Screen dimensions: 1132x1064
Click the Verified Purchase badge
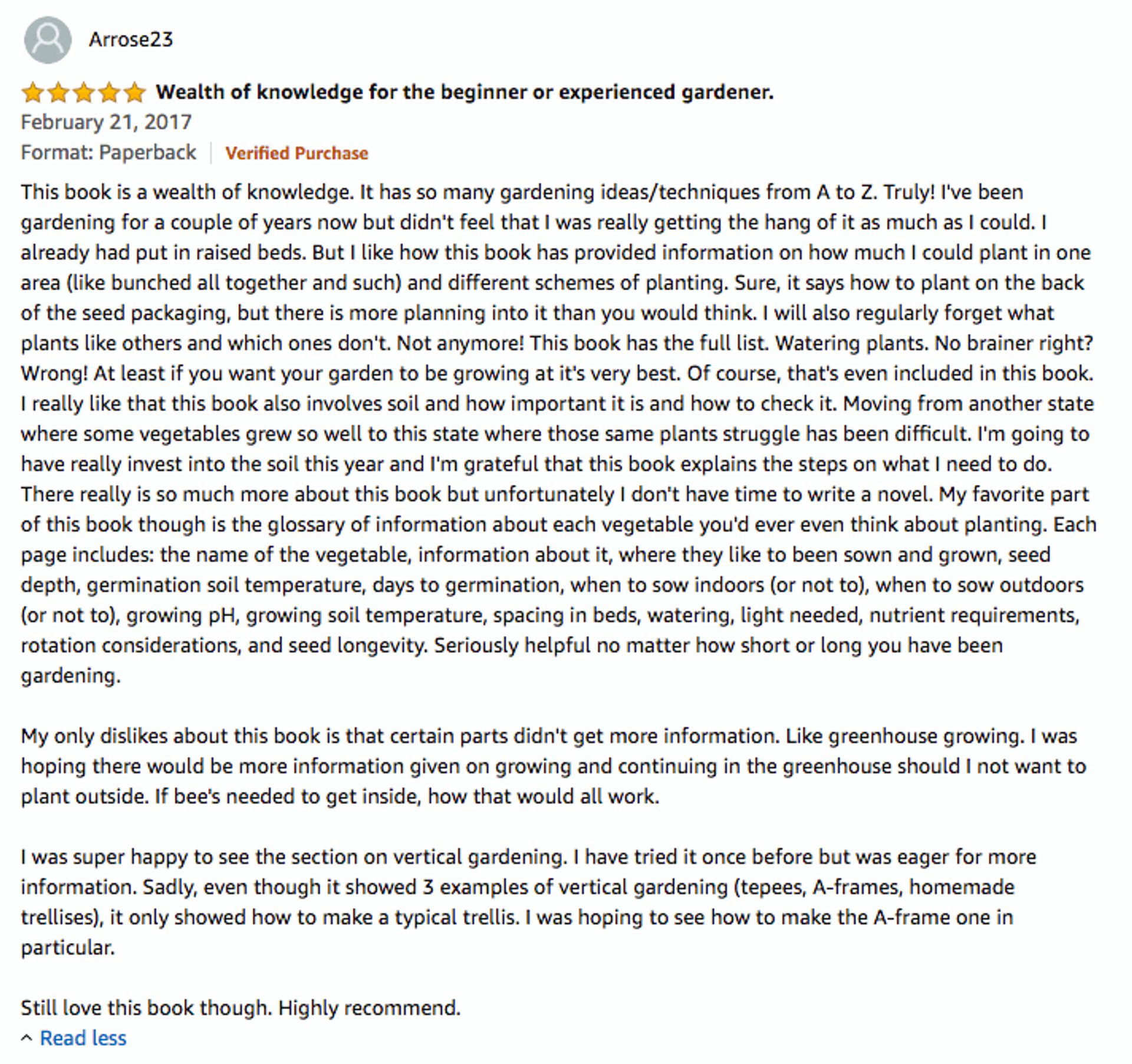(297, 152)
